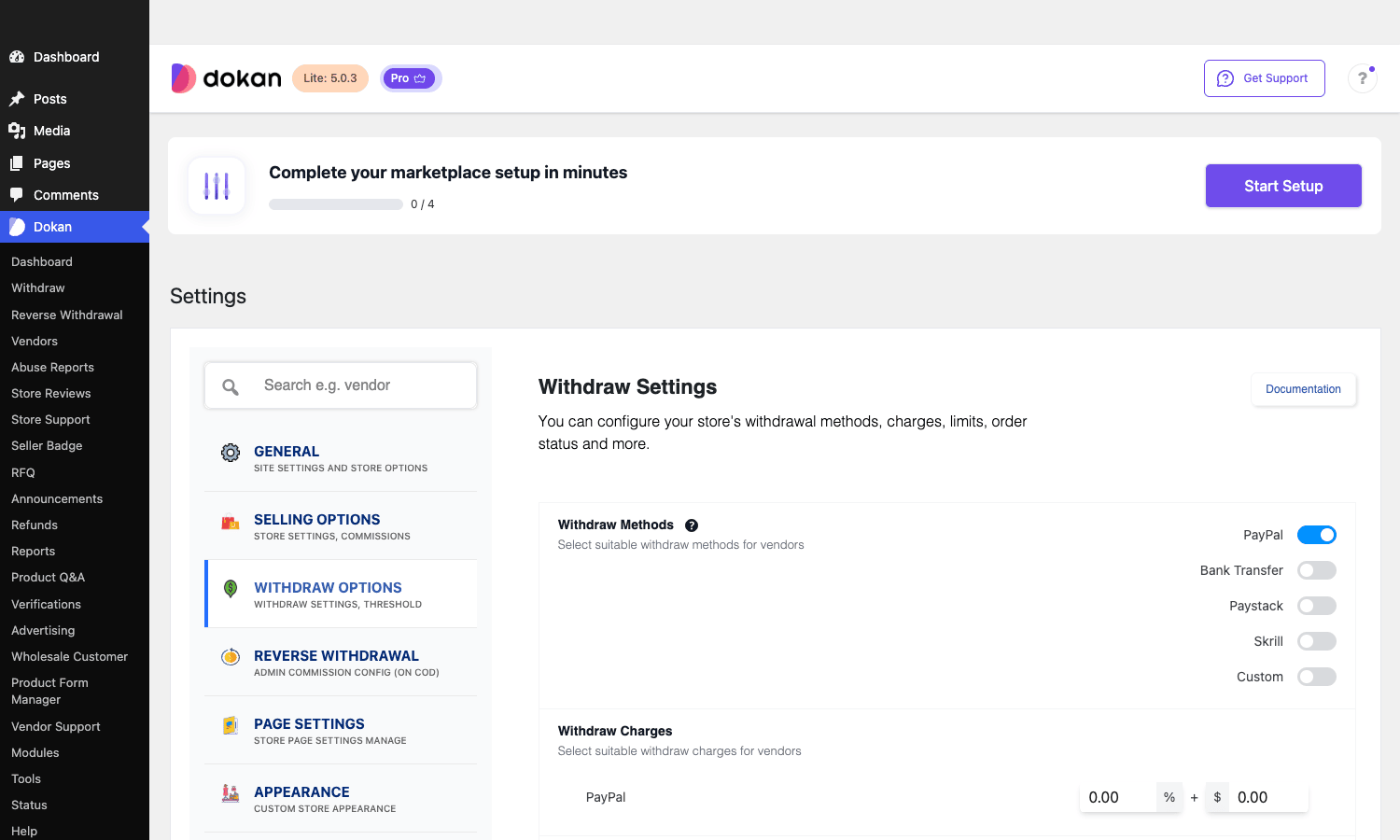Click the General settings gear icon
Screen dimensions: 1400x840
click(231, 453)
